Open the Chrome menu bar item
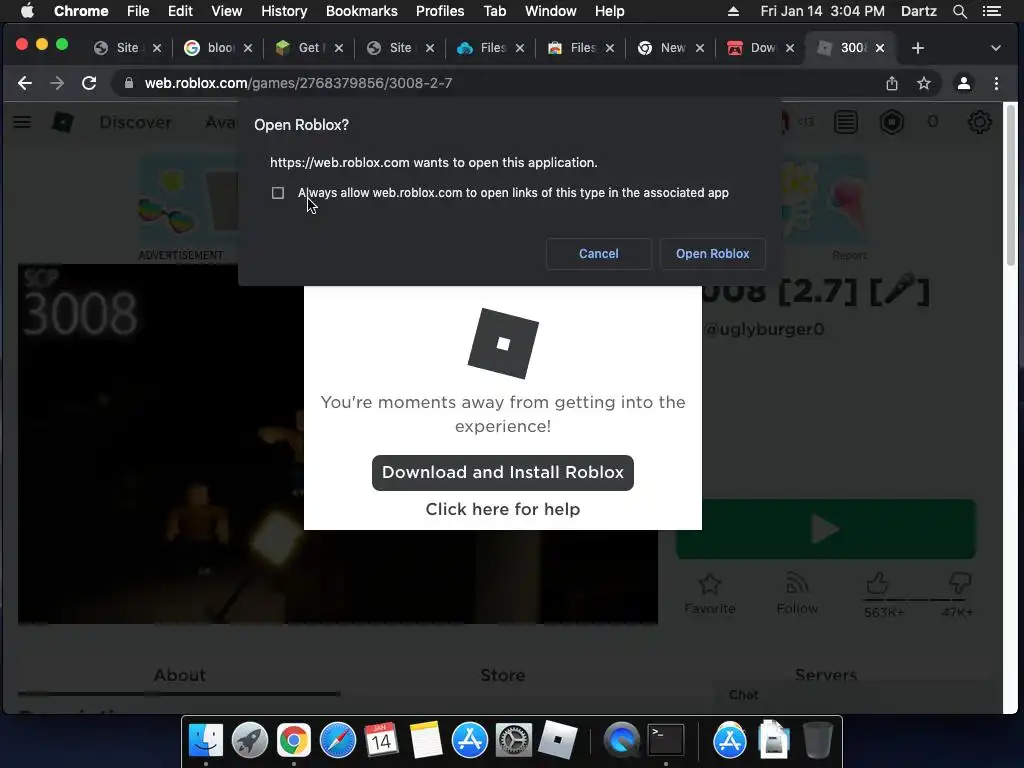This screenshot has width=1024, height=768. pyautogui.click(x=81, y=11)
